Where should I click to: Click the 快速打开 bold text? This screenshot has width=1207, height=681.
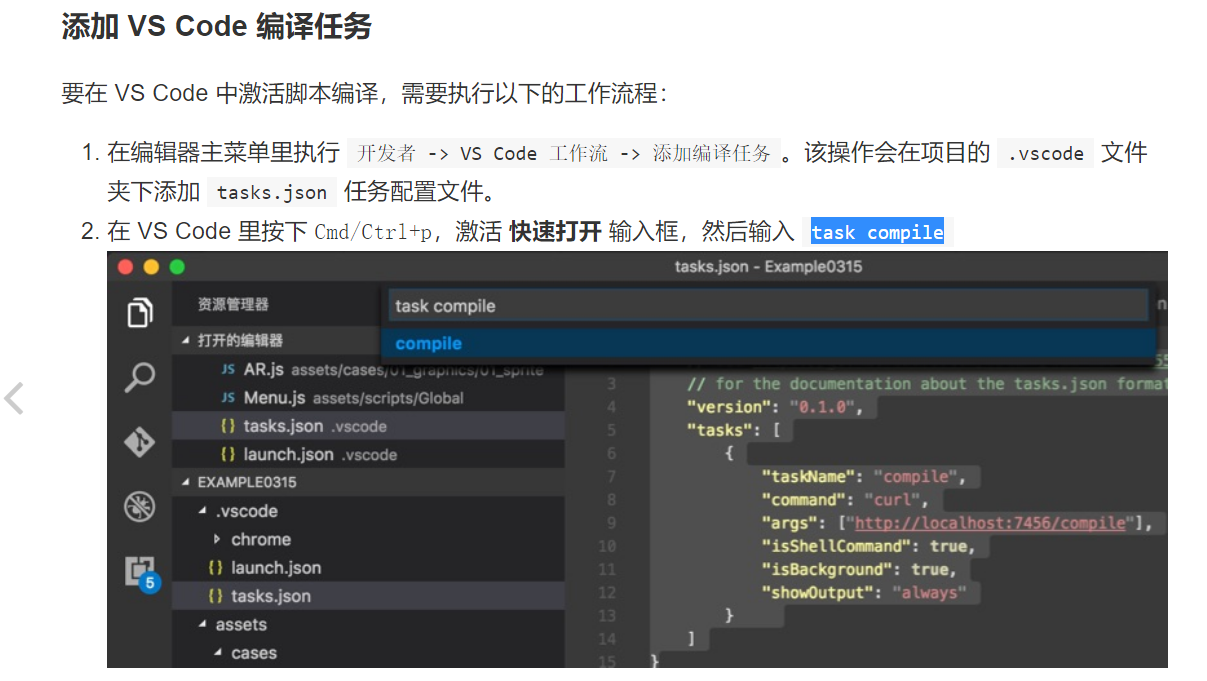tap(555, 232)
